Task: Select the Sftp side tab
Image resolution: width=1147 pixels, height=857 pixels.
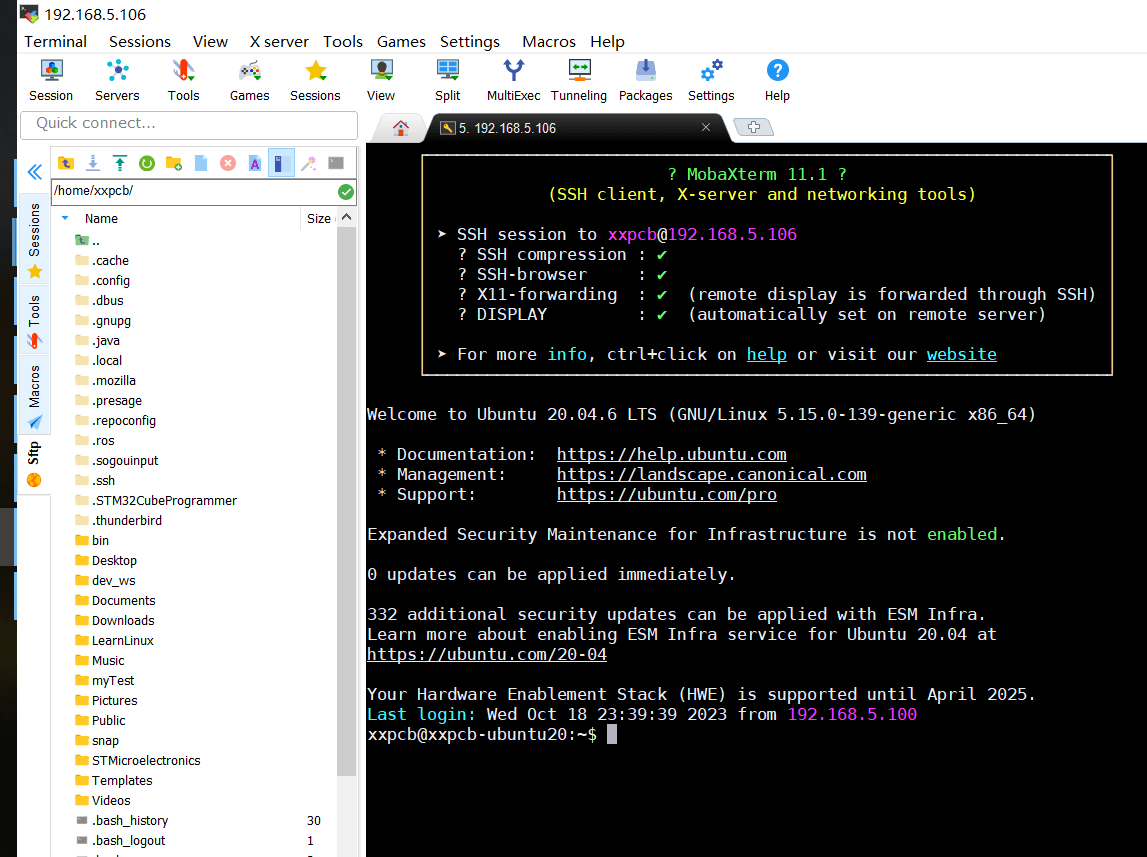Action: pyautogui.click(x=34, y=464)
